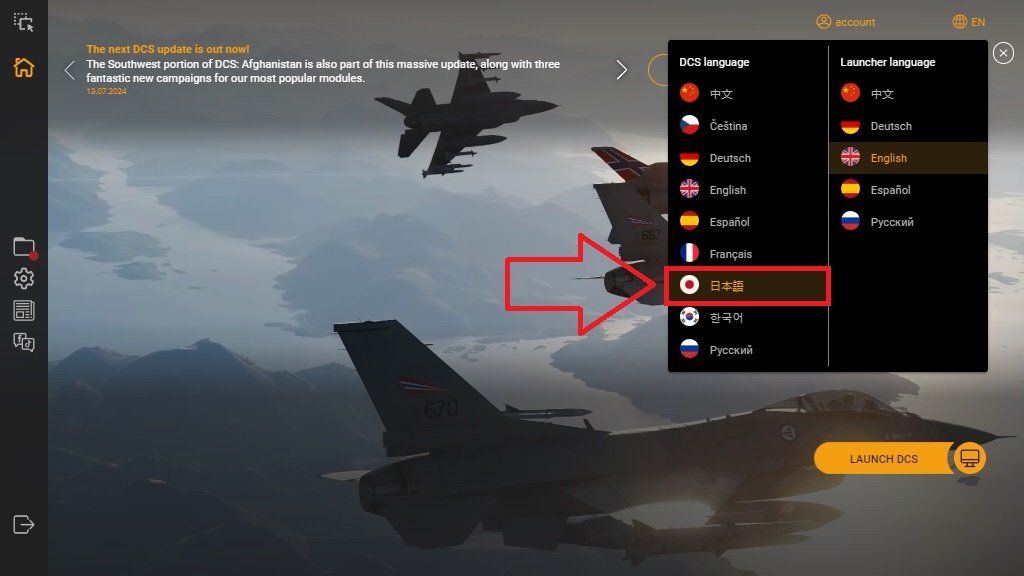Show the previous news item with left chevron
The width and height of the screenshot is (1024, 576).
(70, 70)
